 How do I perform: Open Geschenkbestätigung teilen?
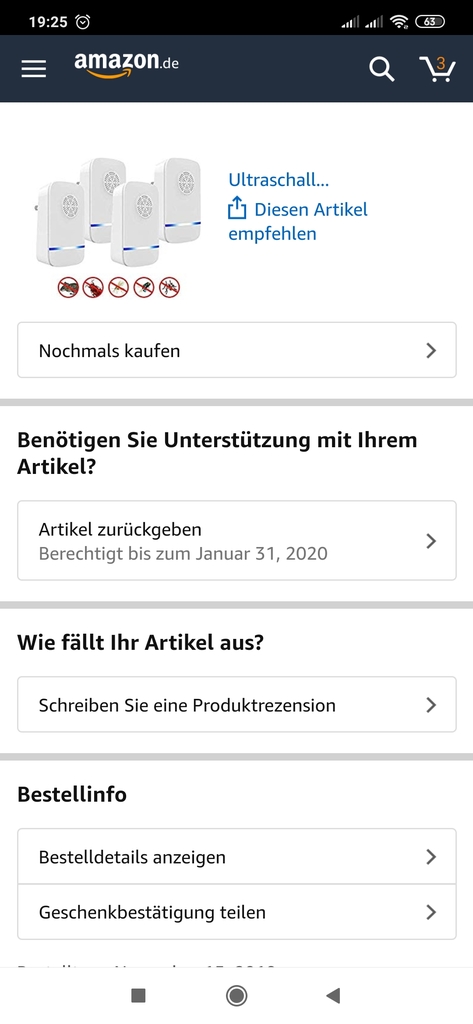click(236, 912)
